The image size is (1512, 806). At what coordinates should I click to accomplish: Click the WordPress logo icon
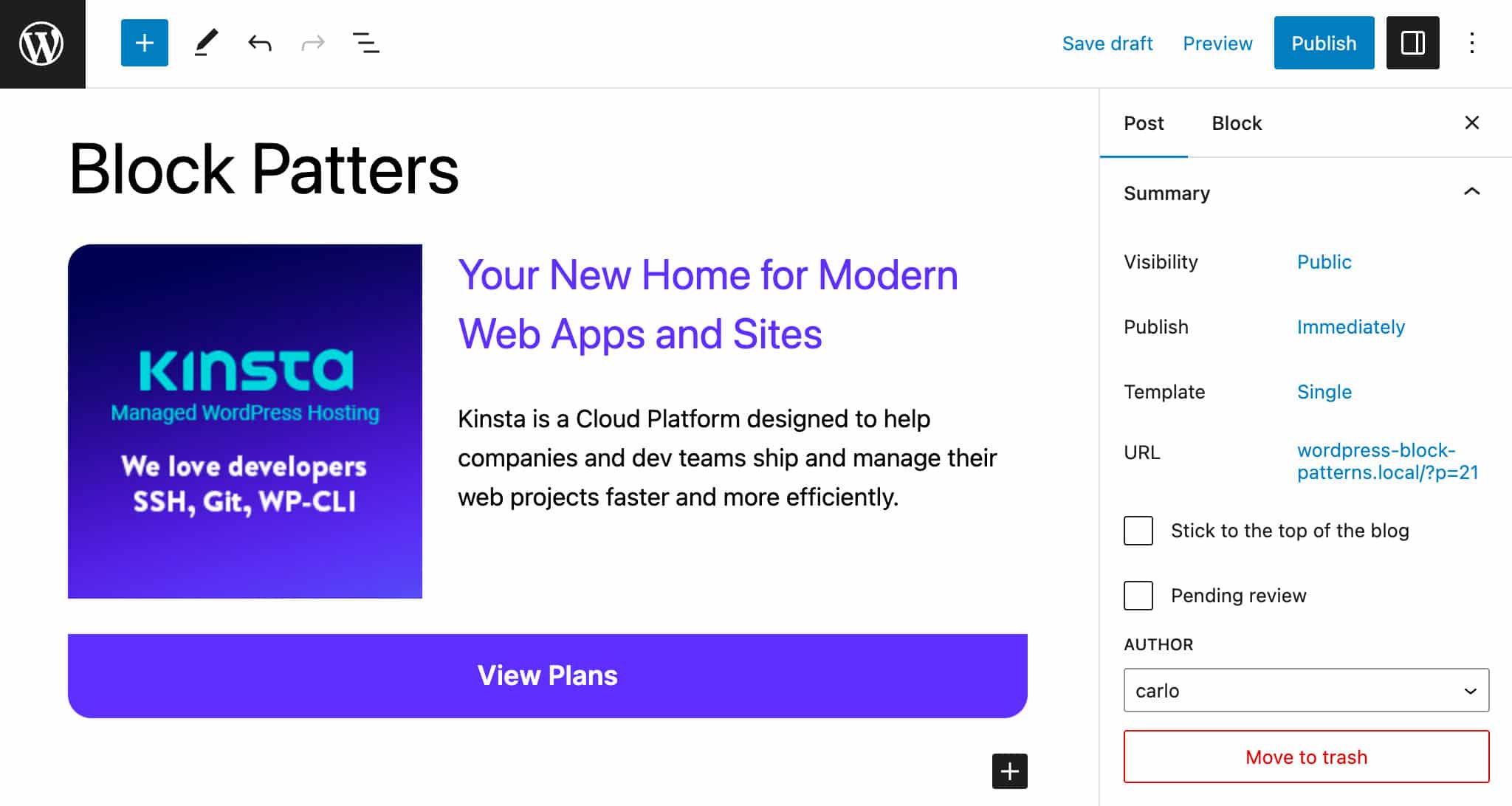pyautogui.click(x=43, y=43)
